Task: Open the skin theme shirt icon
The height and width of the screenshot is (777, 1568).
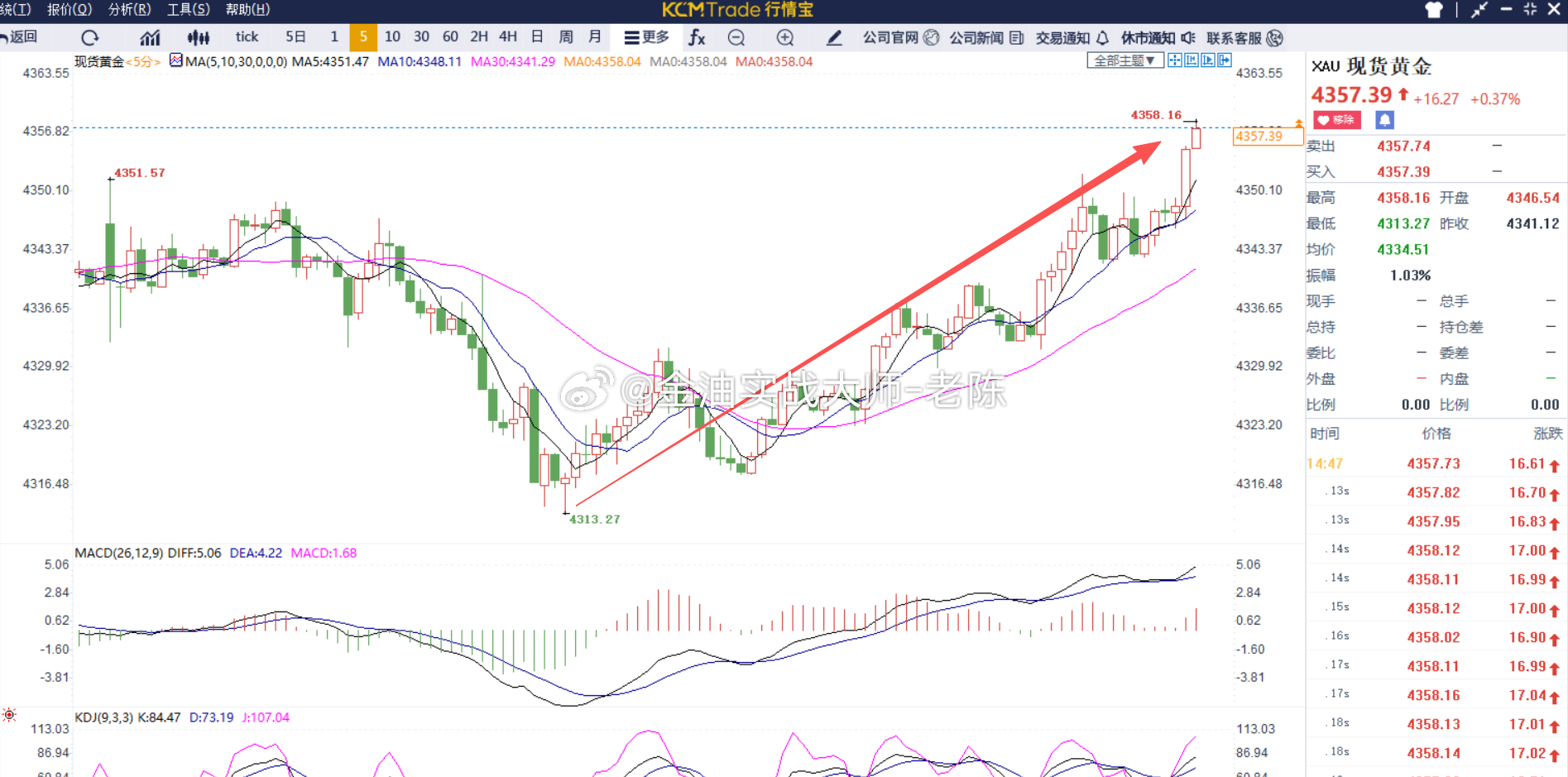Action: pyautogui.click(x=1434, y=10)
